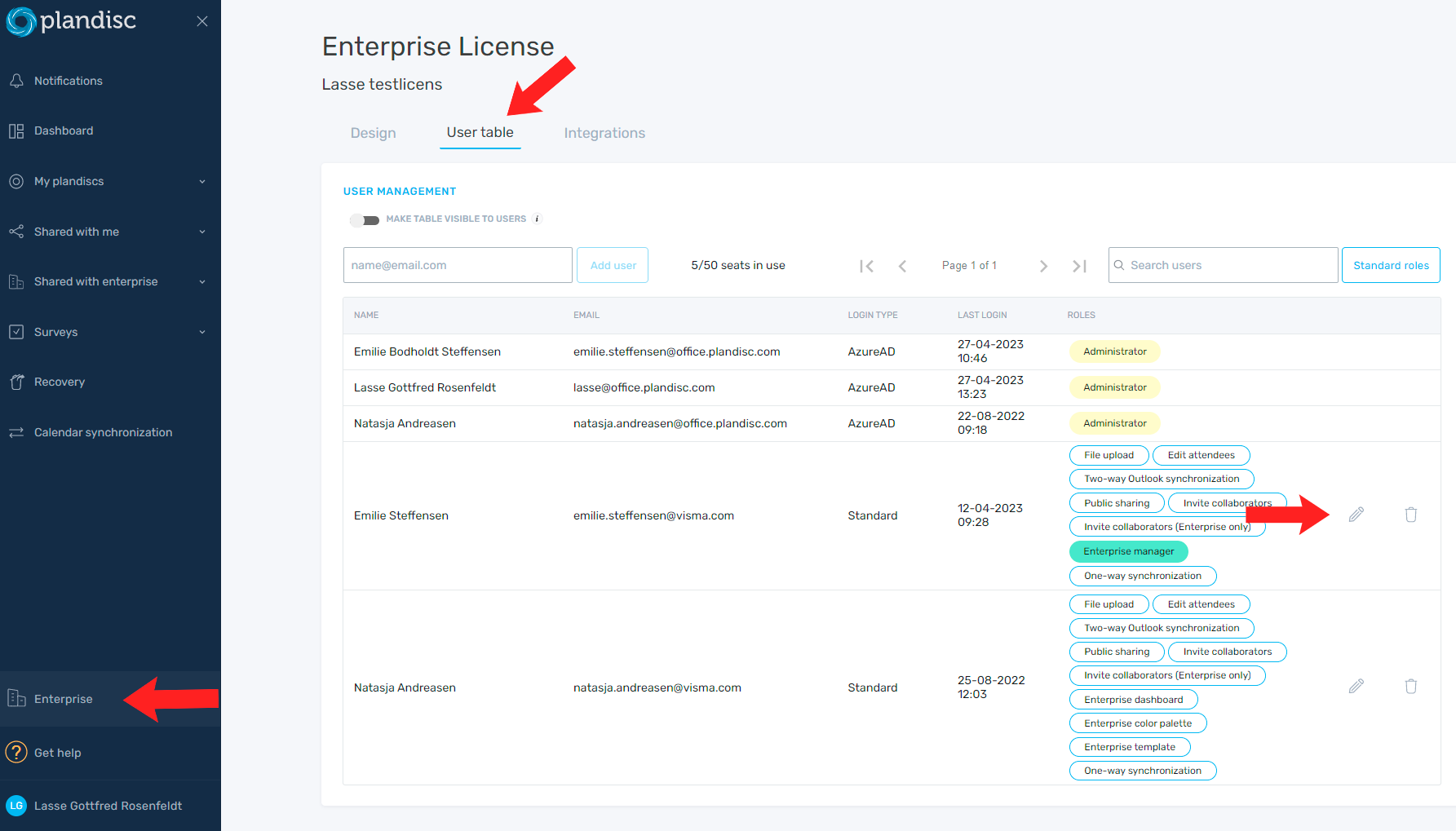Click the Add user button

[613, 265]
